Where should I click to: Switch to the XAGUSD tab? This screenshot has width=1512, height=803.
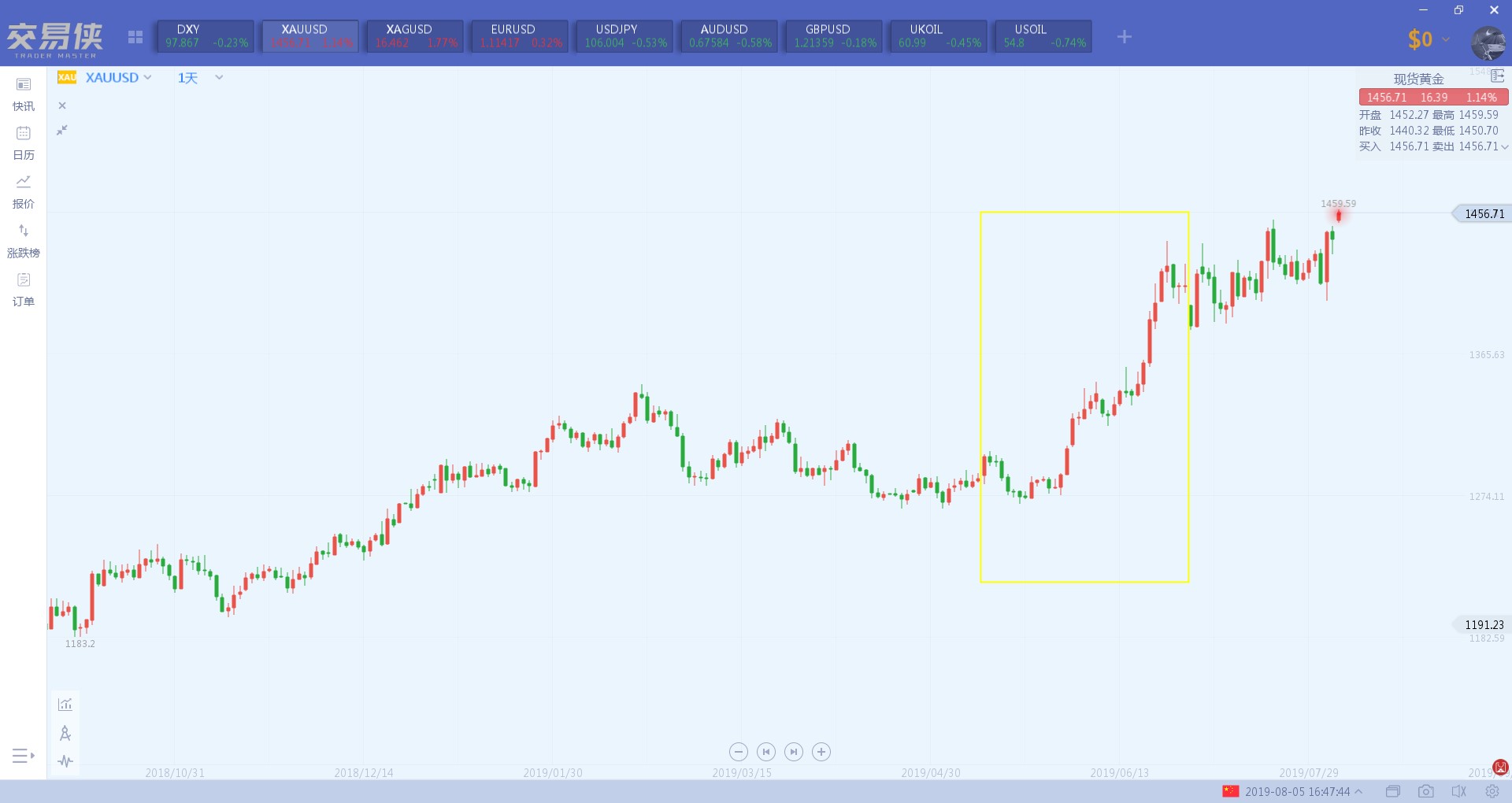coord(415,36)
